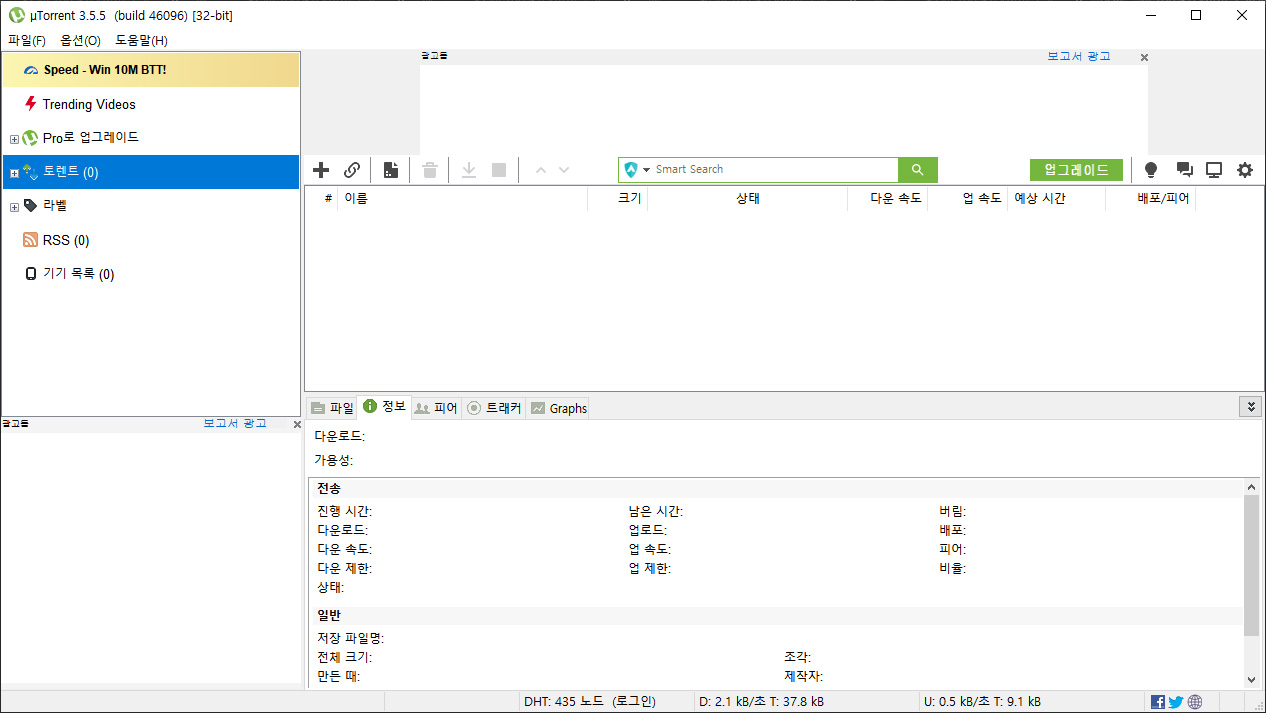Click the lightbulb icon in toolbar
This screenshot has width=1266, height=713.
(x=1151, y=170)
